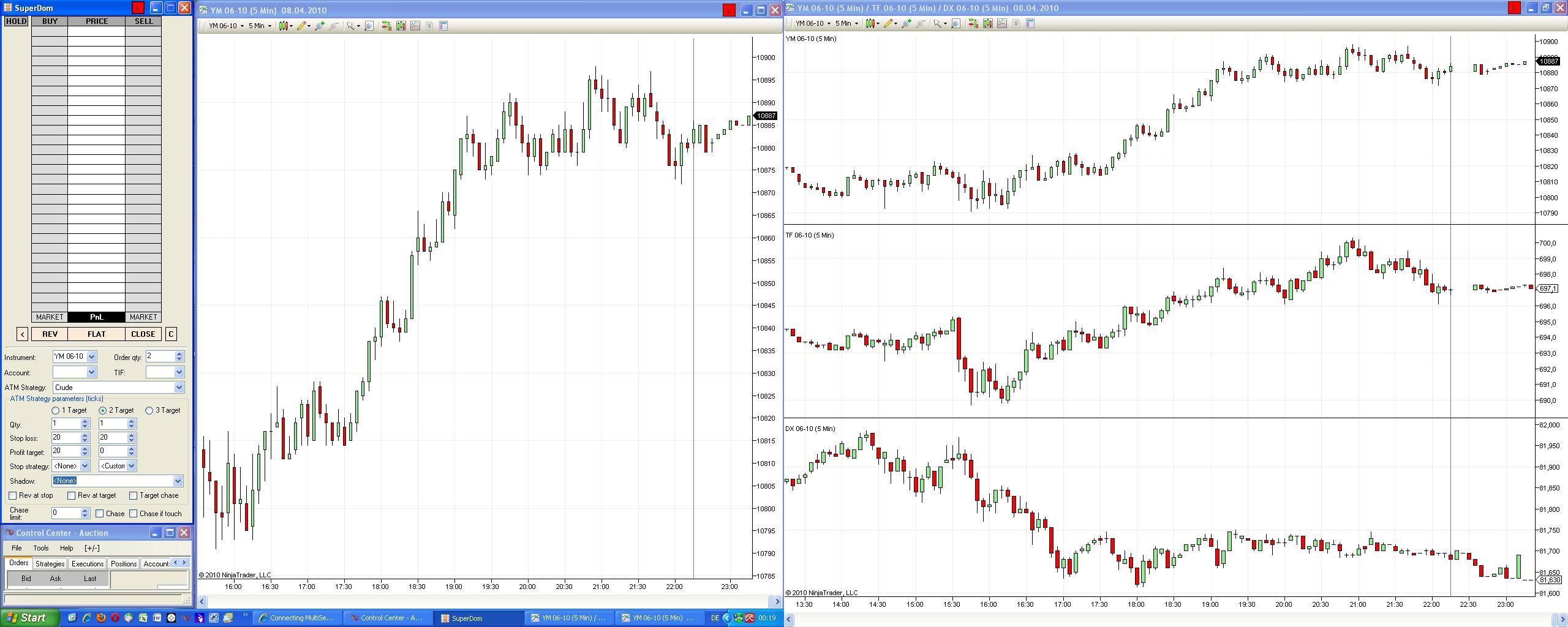Image resolution: width=1568 pixels, height=627 pixels.
Task: Enable Rev at stop checkbox
Action: pos(13,495)
